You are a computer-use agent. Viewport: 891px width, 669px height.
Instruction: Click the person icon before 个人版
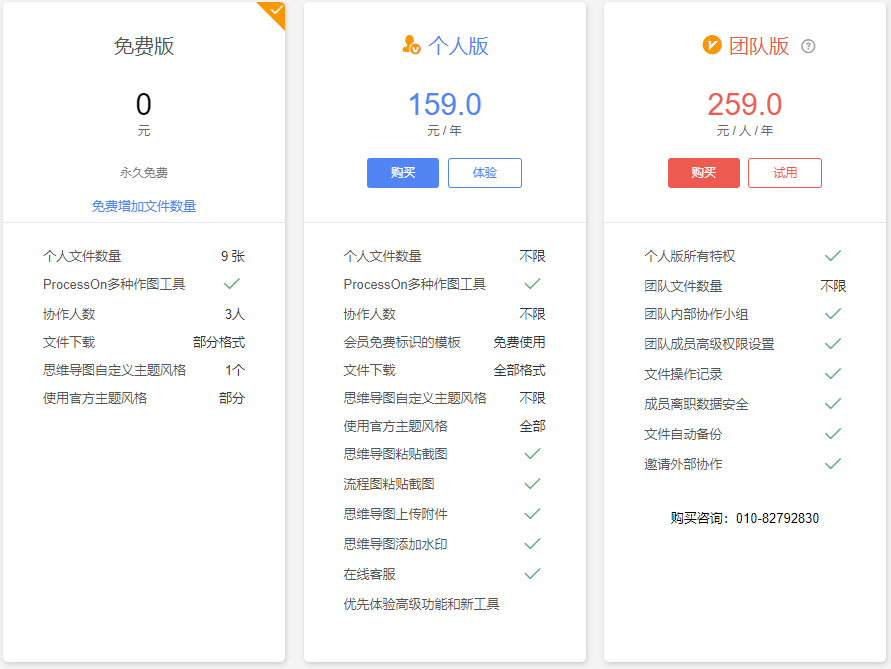(x=411, y=45)
